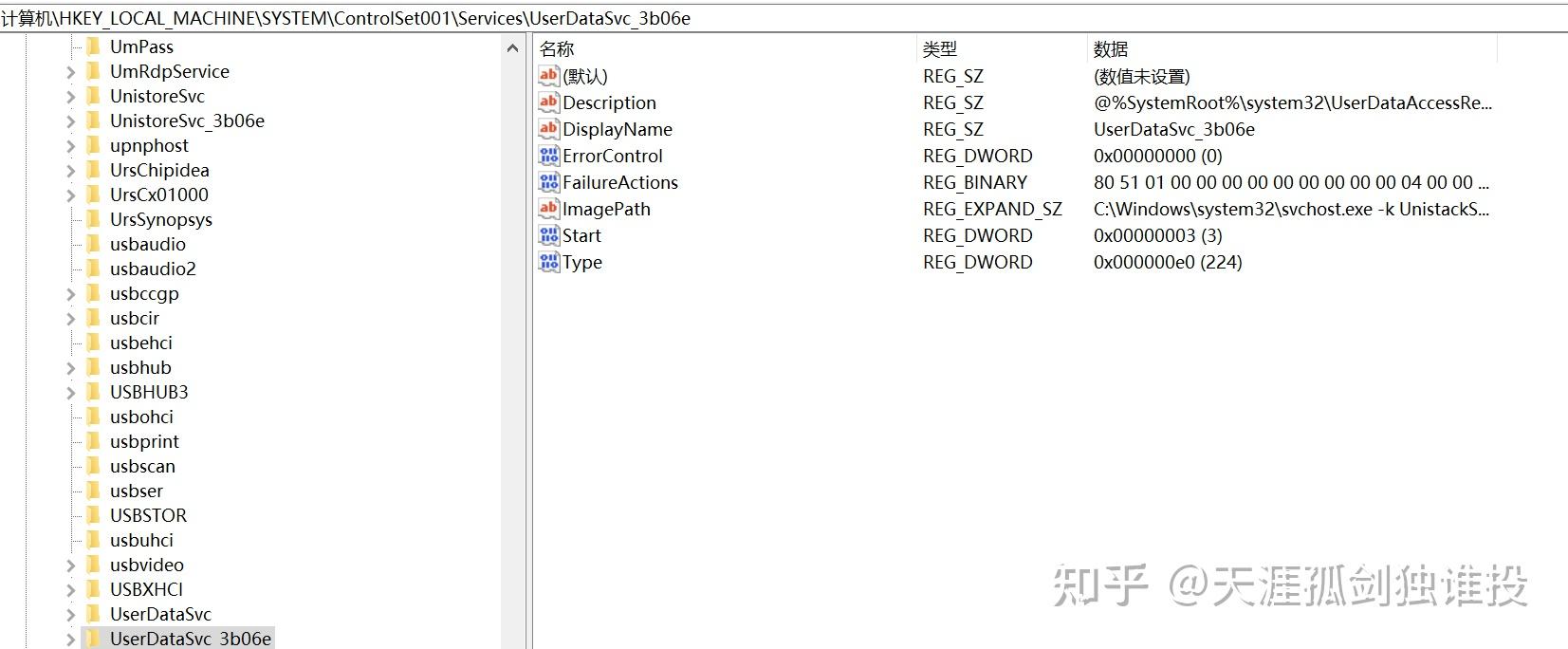The height and width of the screenshot is (649, 1568).
Task: Click the folder icon of usbser key
Action: click(x=93, y=491)
